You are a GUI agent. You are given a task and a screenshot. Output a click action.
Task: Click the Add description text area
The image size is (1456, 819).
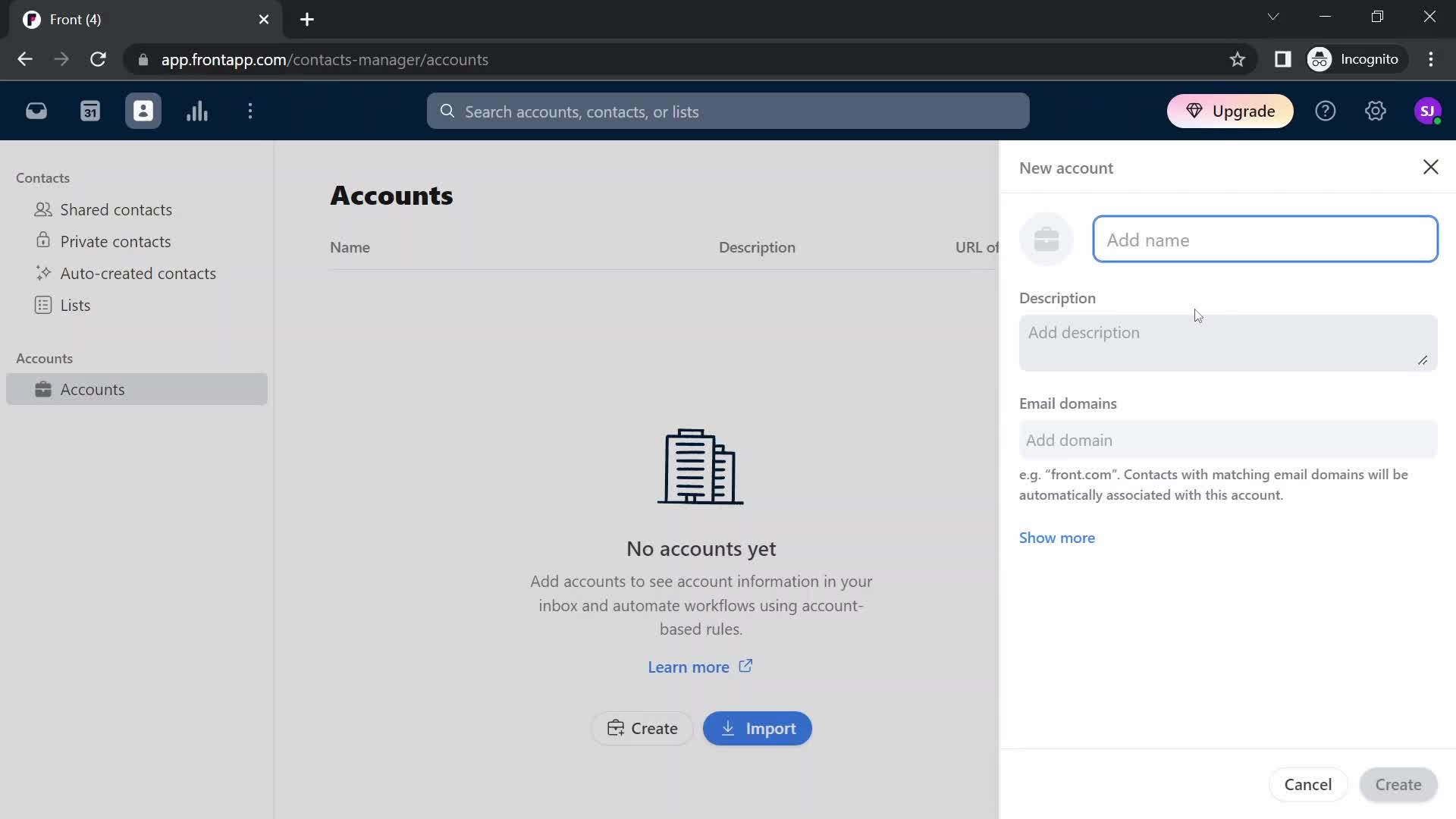click(1226, 341)
